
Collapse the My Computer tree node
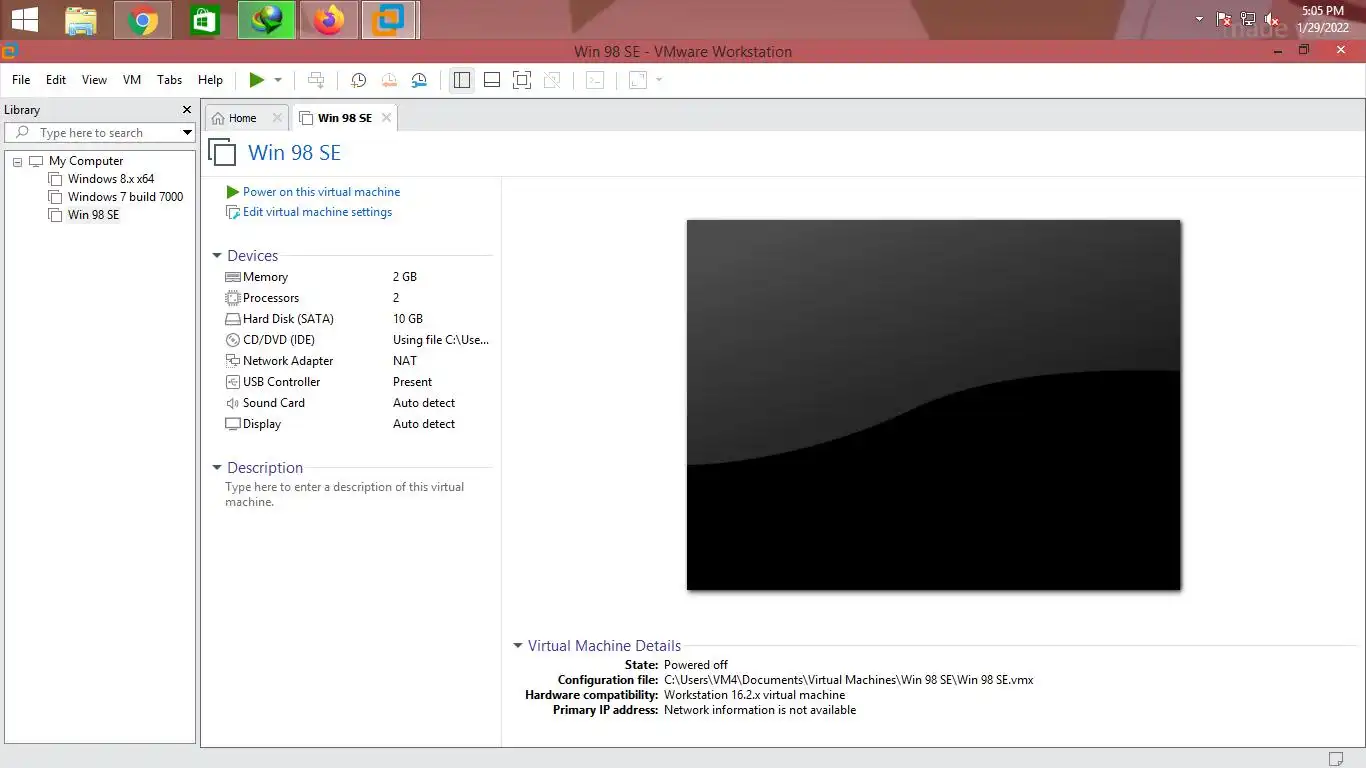(18, 161)
